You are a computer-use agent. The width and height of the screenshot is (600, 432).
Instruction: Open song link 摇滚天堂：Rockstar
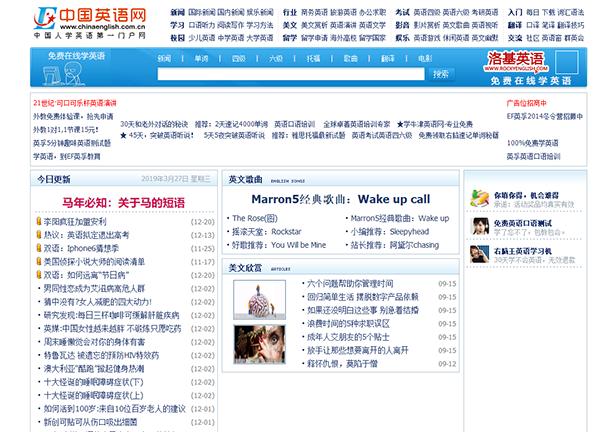[x=267, y=231]
